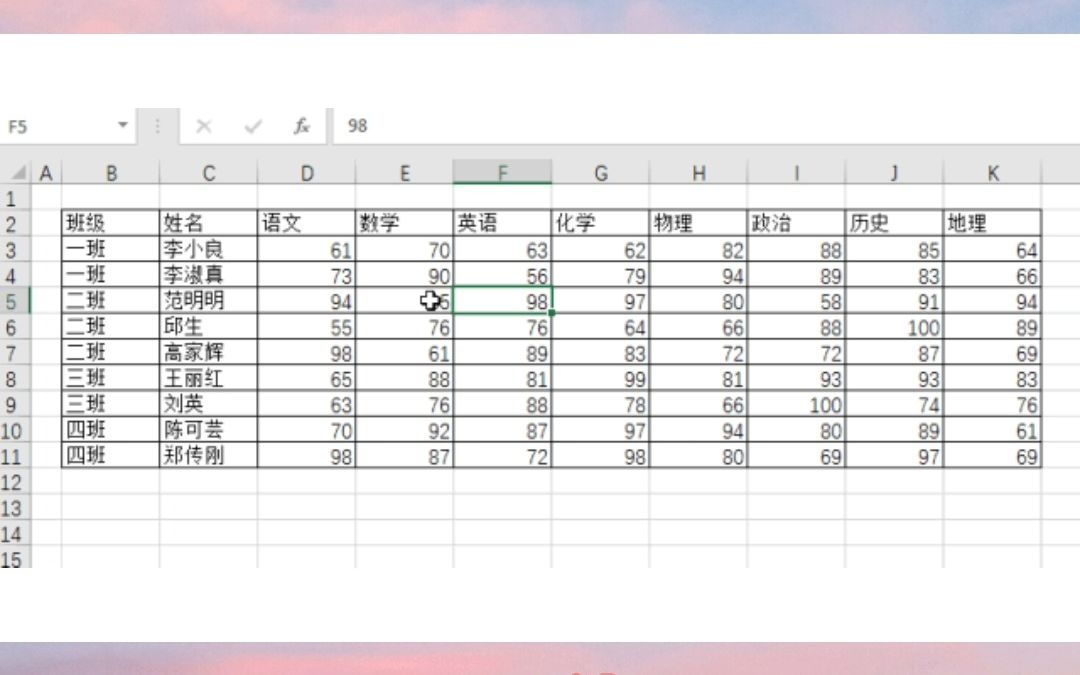Click the 100 score in 邱生's row

(x=920, y=327)
